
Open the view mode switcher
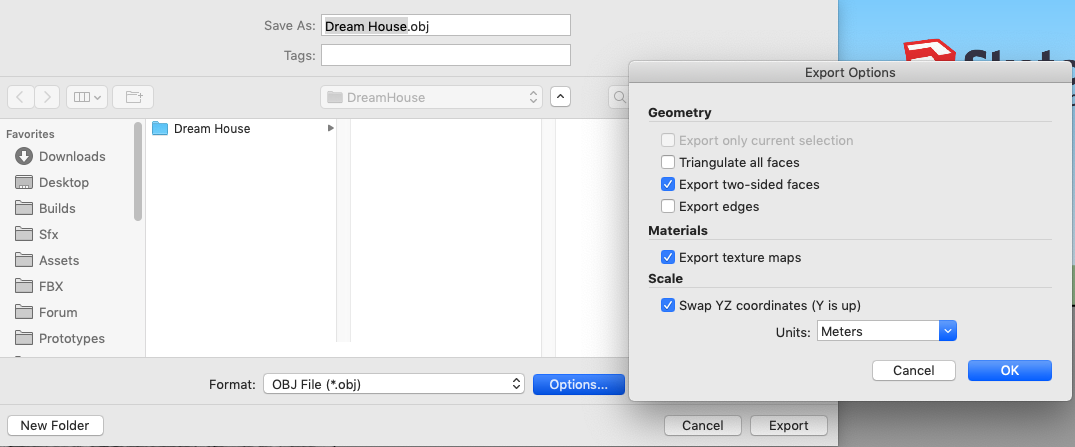point(86,97)
